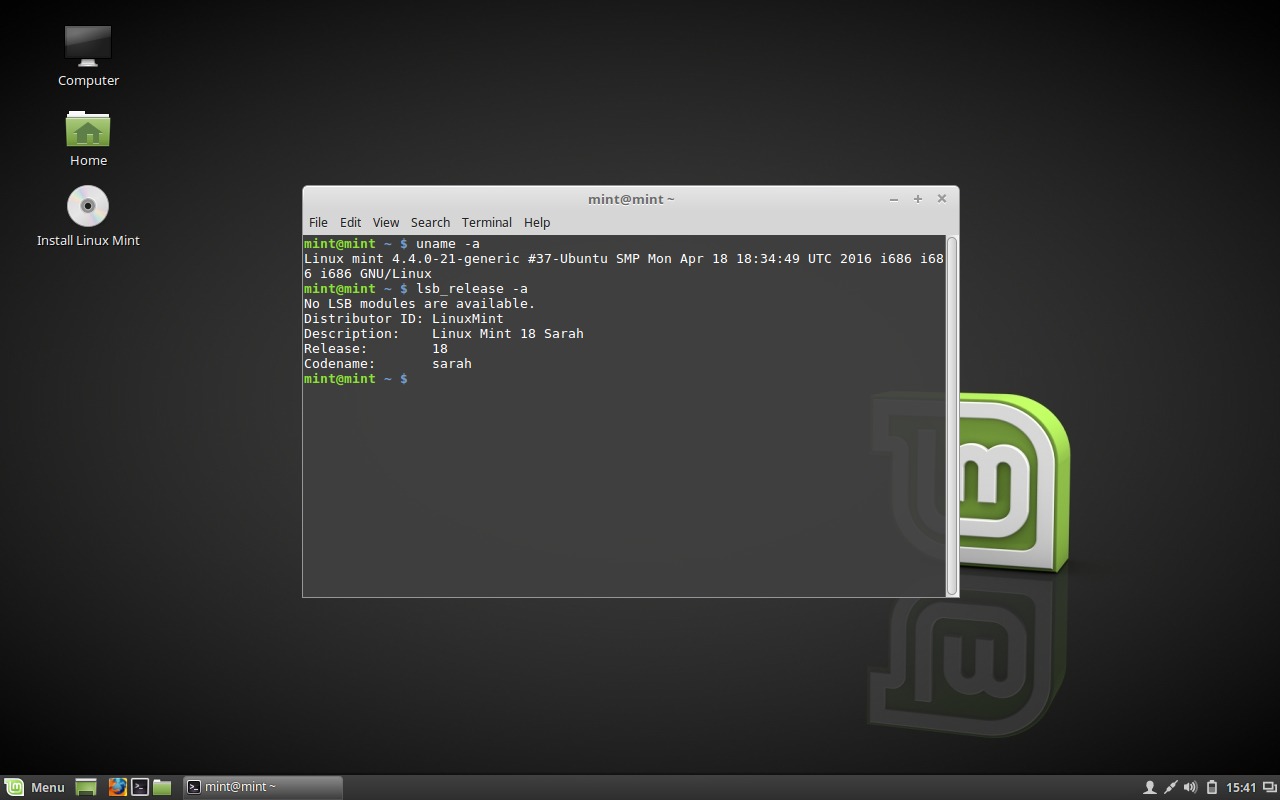Click the terminal title bar mint@mint ~
Viewport: 1280px width, 800px height.
click(x=631, y=199)
